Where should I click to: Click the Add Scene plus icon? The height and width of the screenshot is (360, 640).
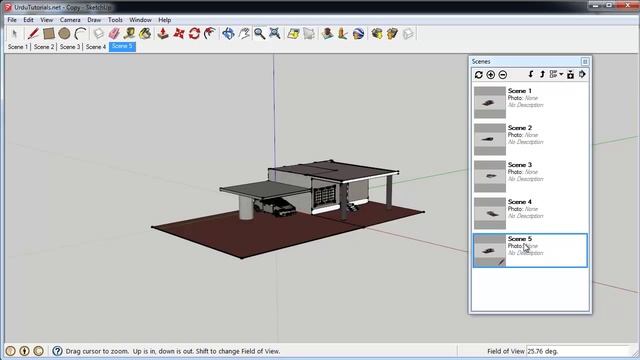tap(491, 75)
